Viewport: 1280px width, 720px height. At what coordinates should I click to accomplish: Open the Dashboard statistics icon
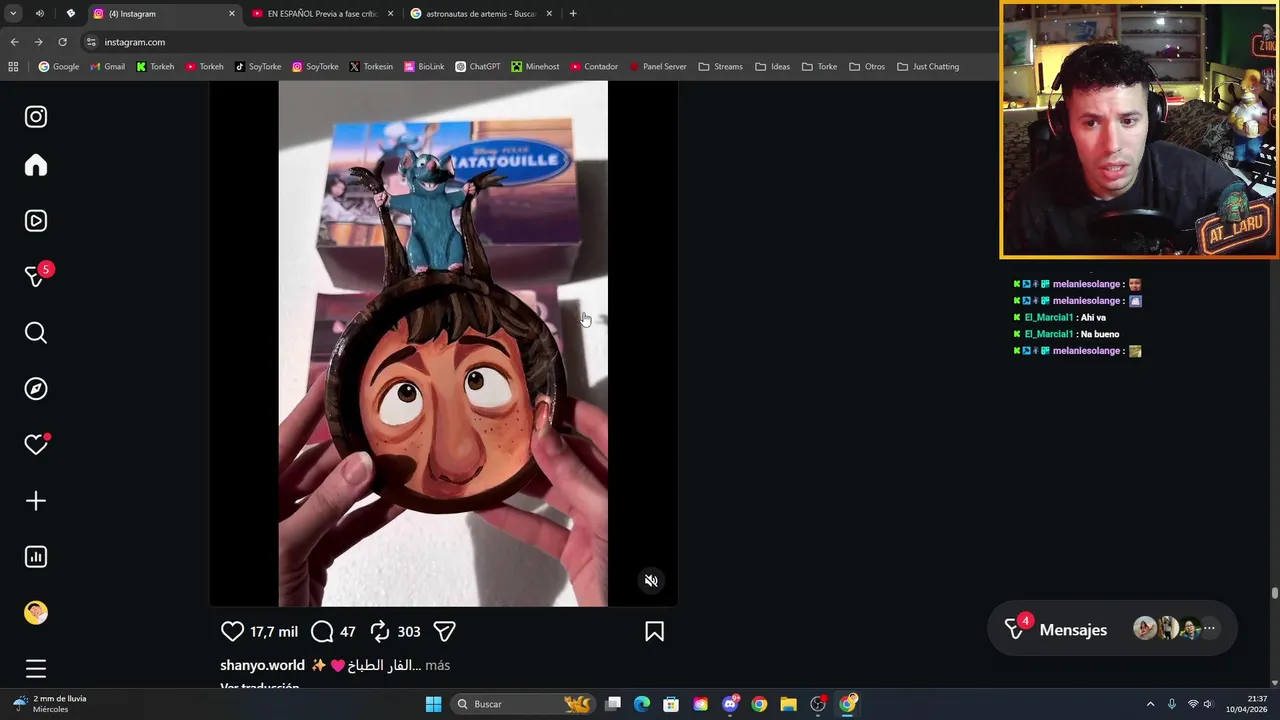tap(36, 557)
